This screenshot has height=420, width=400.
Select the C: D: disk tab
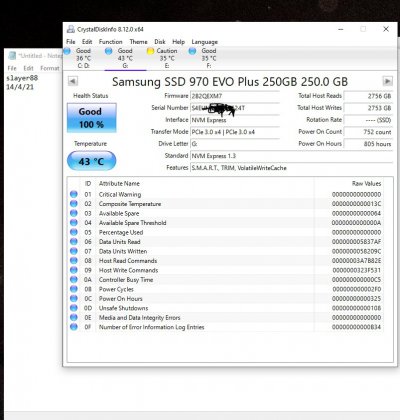83,58
